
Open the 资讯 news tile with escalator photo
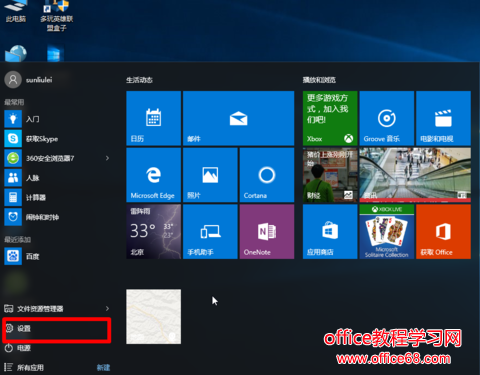click(x=415, y=175)
